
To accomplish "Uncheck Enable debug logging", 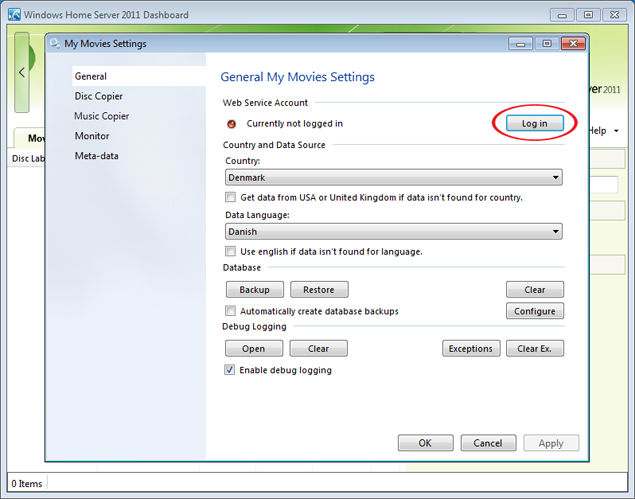I will [x=231, y=370].
